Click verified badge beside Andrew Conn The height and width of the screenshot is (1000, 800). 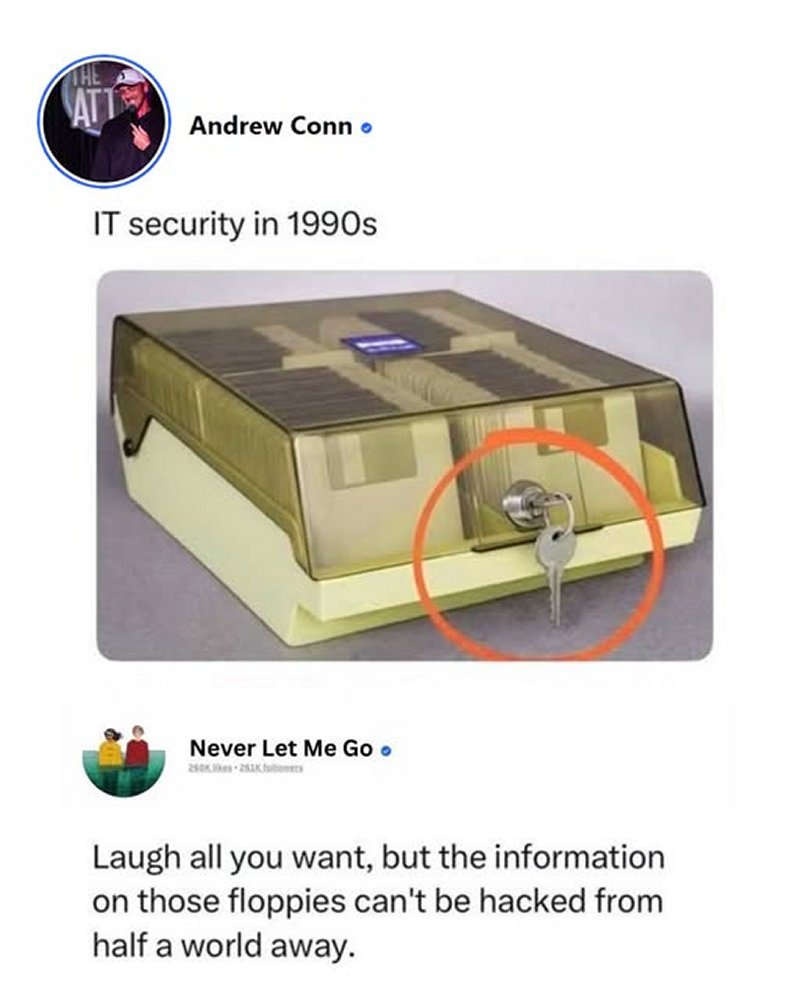(366, 128)
